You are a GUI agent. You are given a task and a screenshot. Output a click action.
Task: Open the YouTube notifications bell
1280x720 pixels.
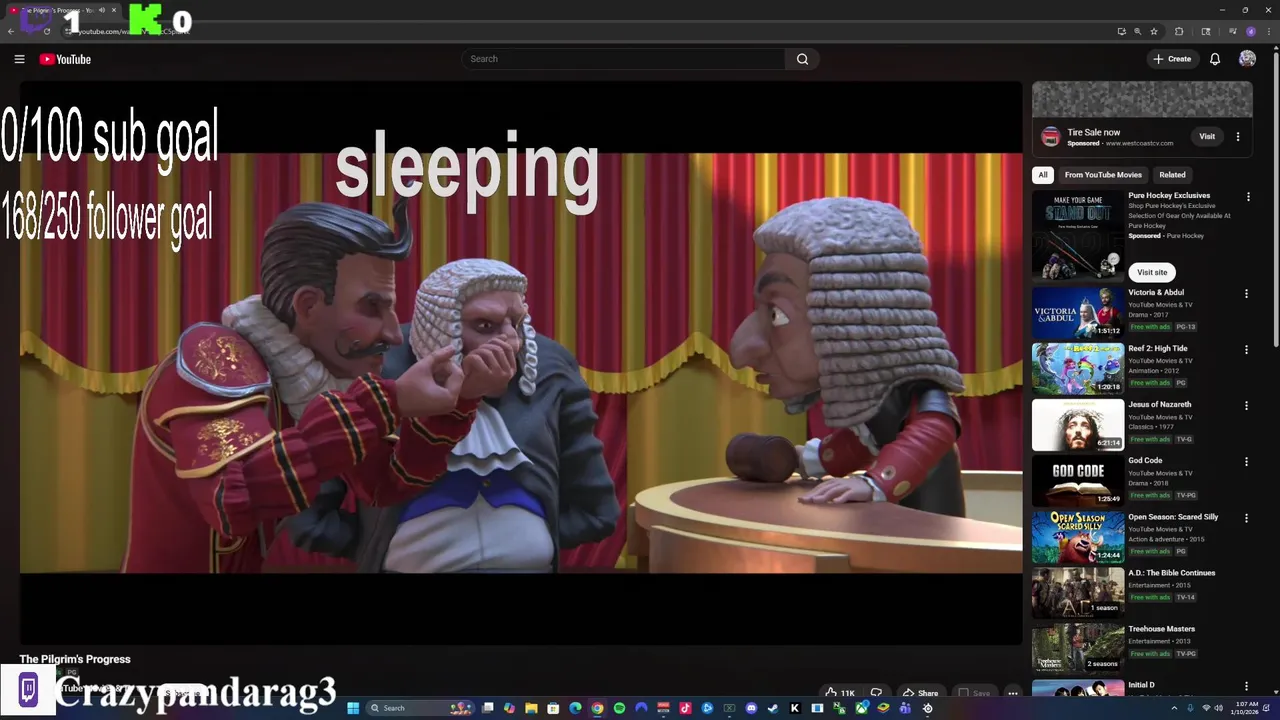point(1215,59)
